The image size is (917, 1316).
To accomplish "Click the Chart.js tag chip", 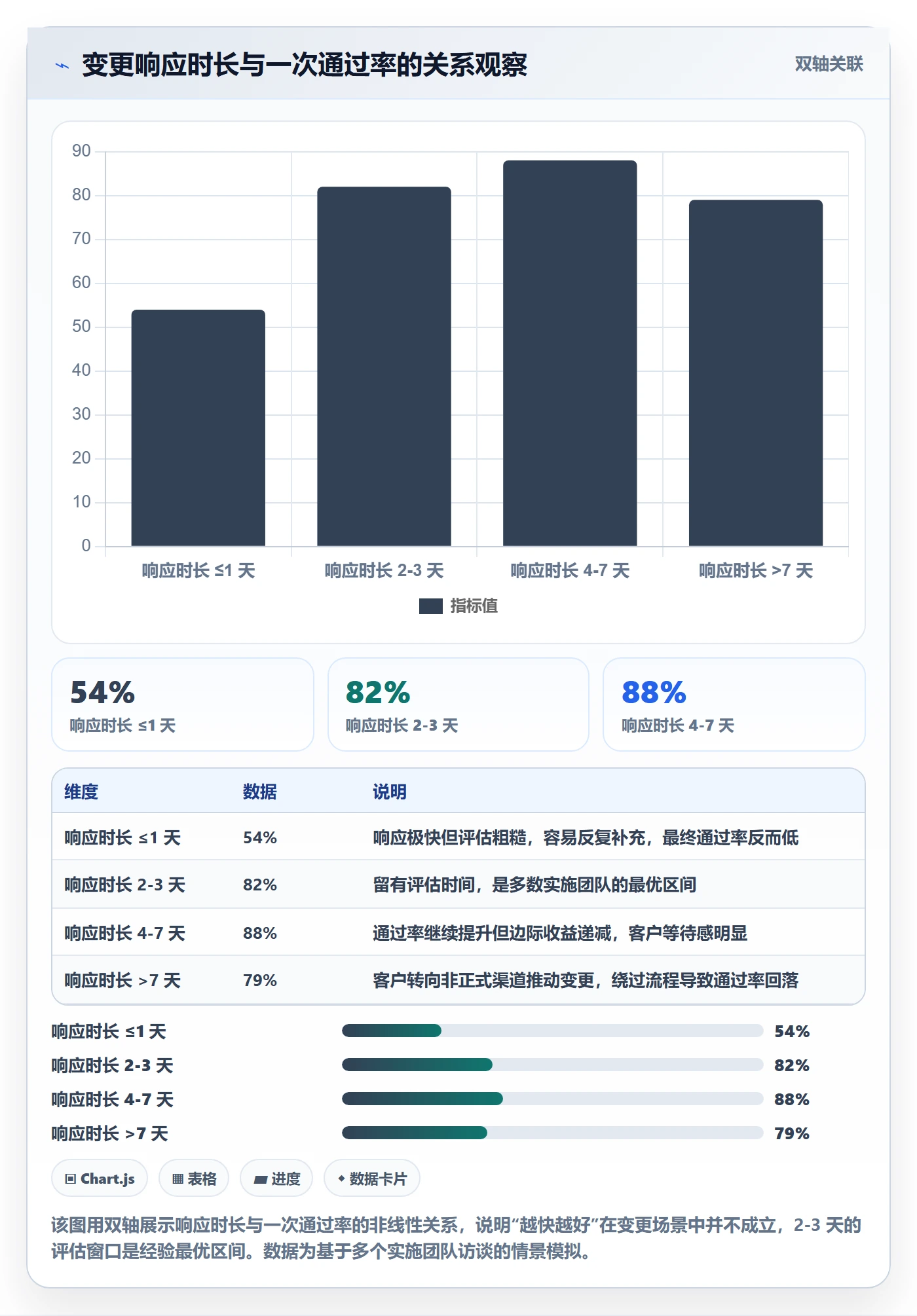I will 100,1179.
